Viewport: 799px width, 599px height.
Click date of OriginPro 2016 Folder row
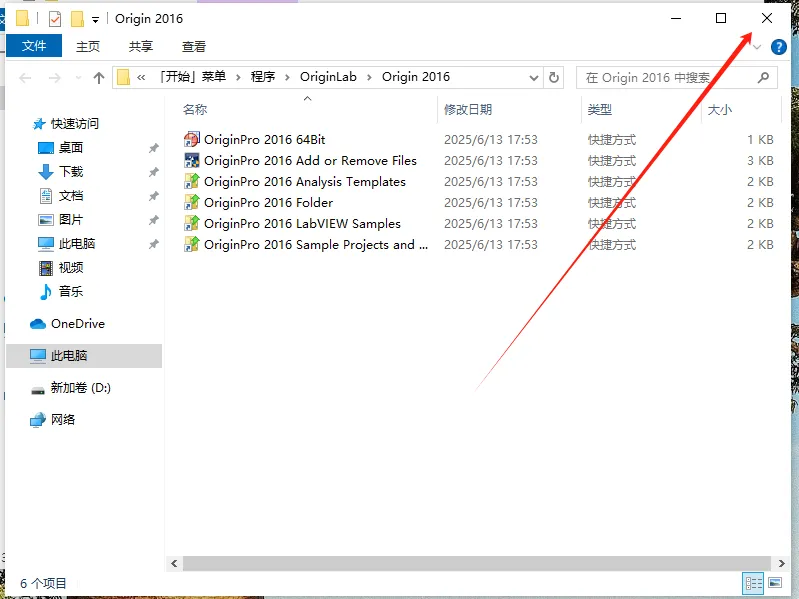point(491,203)
